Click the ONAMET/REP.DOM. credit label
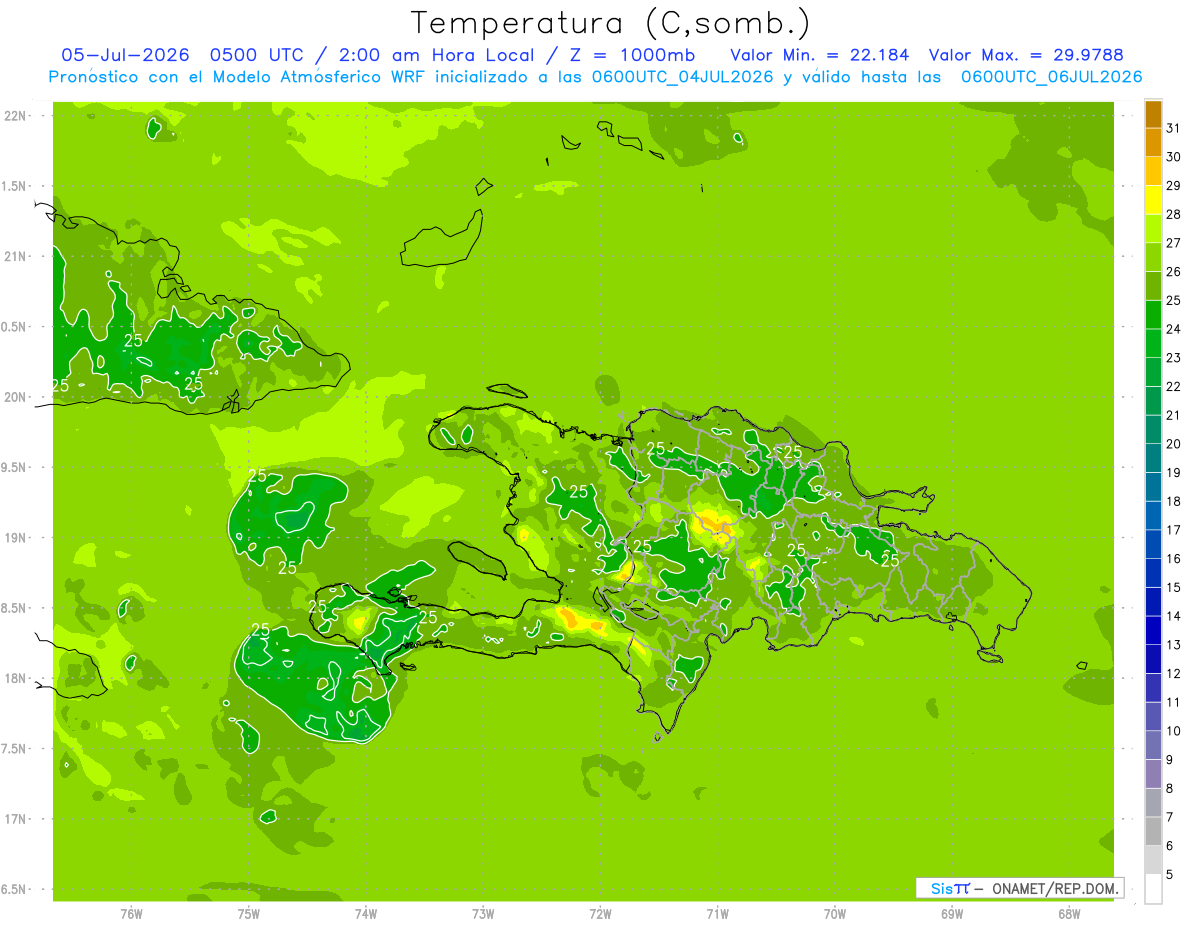This screenshot has width=1200, height=927. (x=1055, y=888)
